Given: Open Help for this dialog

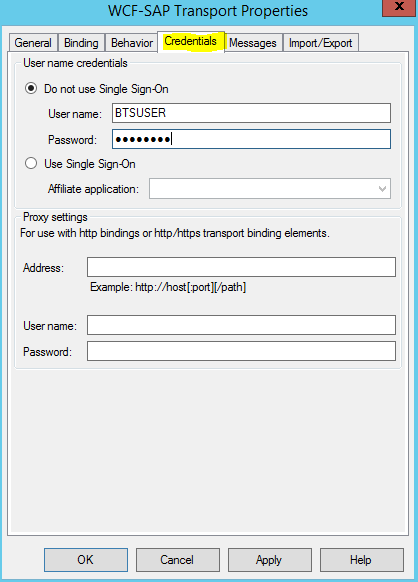Looking at the screenshot, I should point(362,560).
